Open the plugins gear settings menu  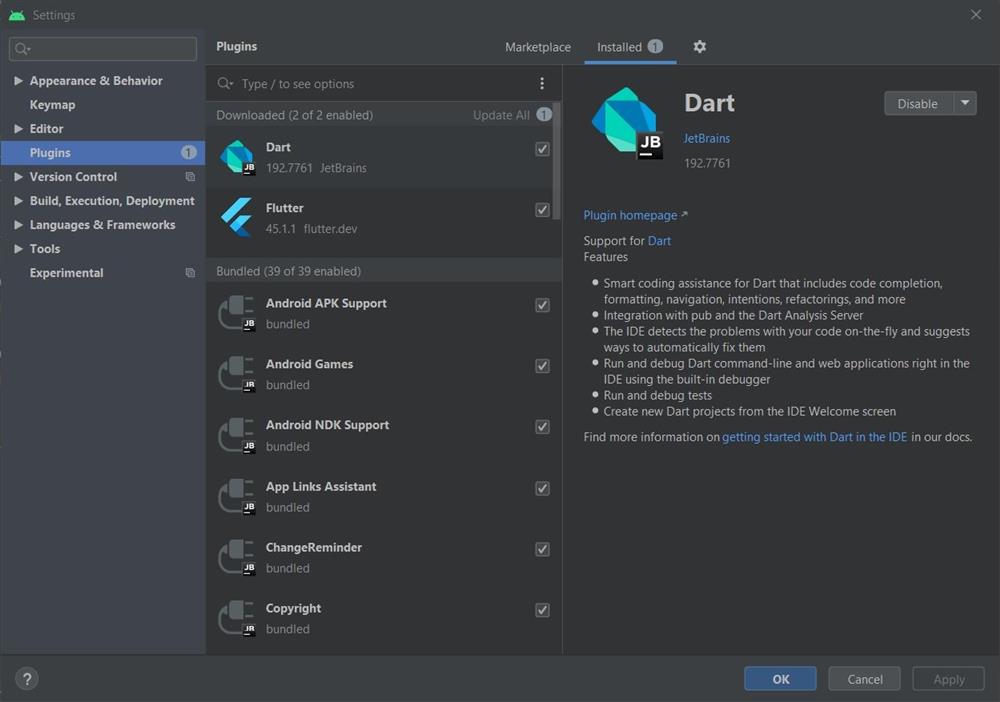coord(700,47)
